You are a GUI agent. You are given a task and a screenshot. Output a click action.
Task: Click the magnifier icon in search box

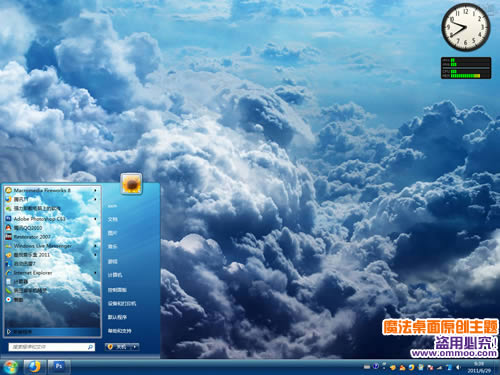coord(90,347)
